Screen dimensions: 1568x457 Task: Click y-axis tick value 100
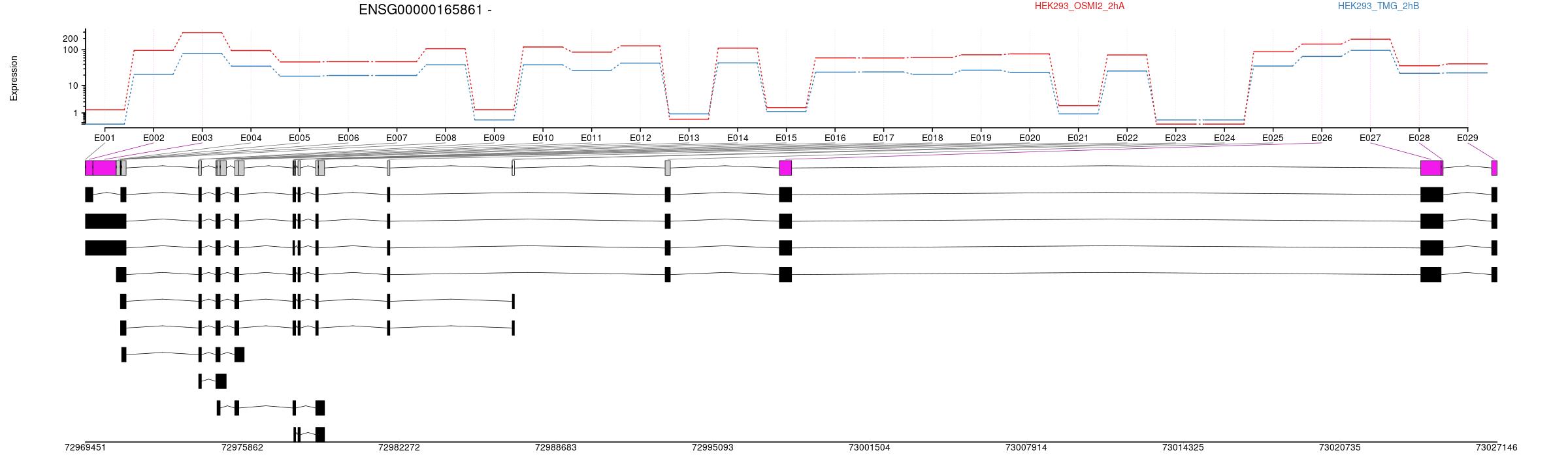click(71, 50)
